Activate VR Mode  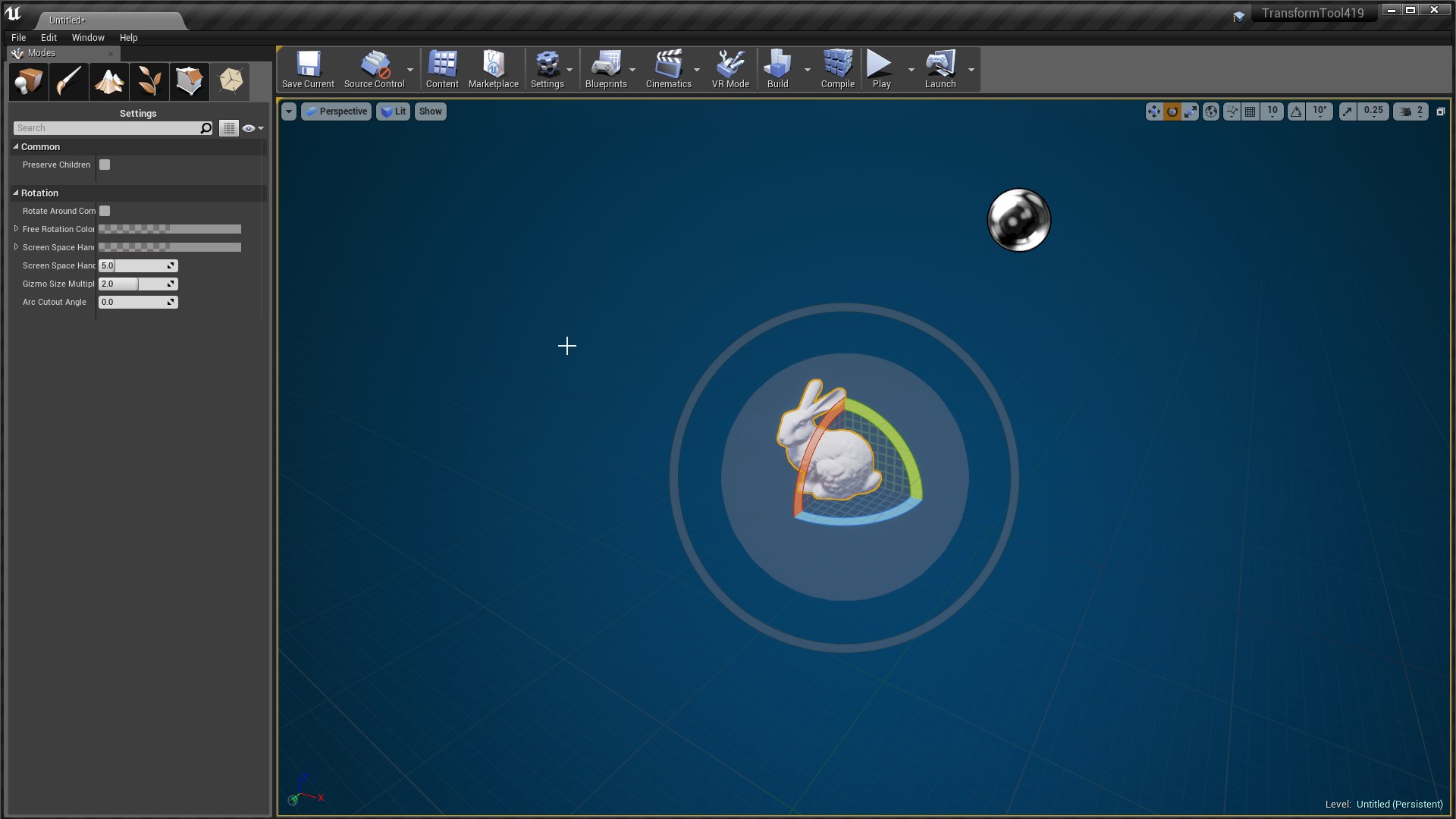[730, 70]
